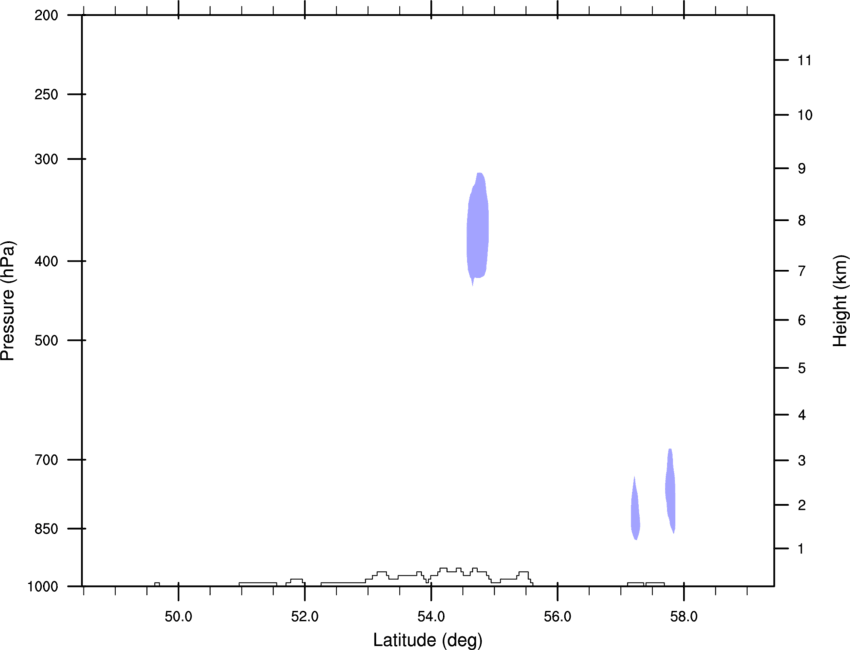Click the "Pressure (hPa)" axis title
Image resolution: width=850 pixels, height=650 pixels.
click(x=8, y=301)
